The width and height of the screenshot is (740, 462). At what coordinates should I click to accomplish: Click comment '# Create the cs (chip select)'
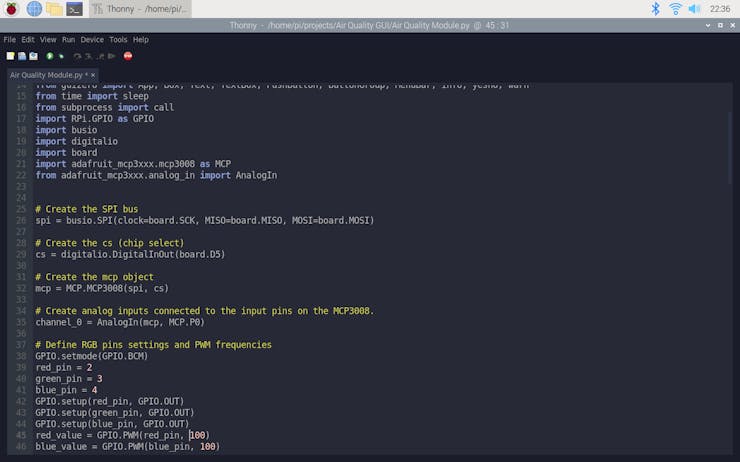[110, 243]
